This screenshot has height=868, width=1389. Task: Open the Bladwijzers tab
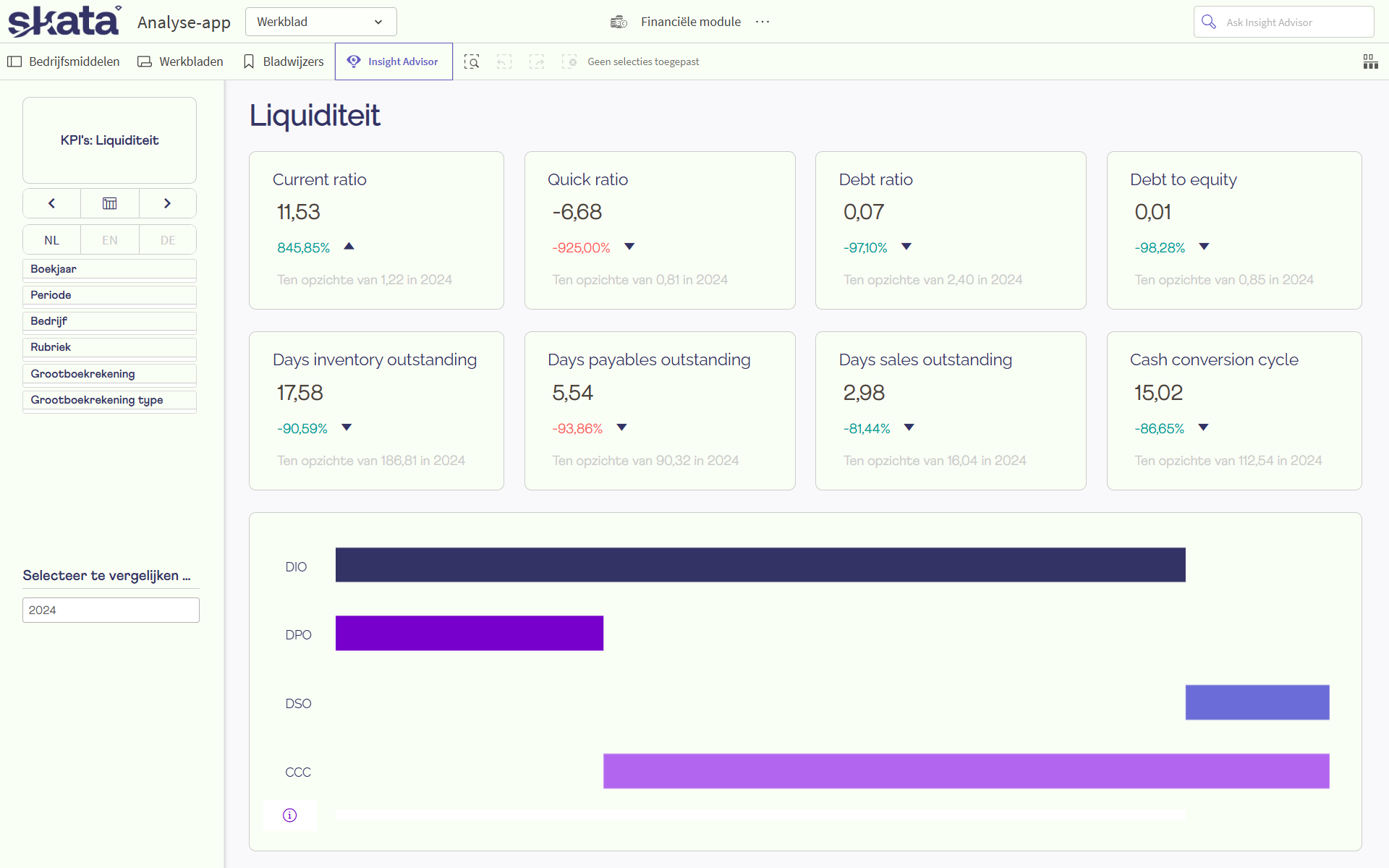tap(284, 61)
